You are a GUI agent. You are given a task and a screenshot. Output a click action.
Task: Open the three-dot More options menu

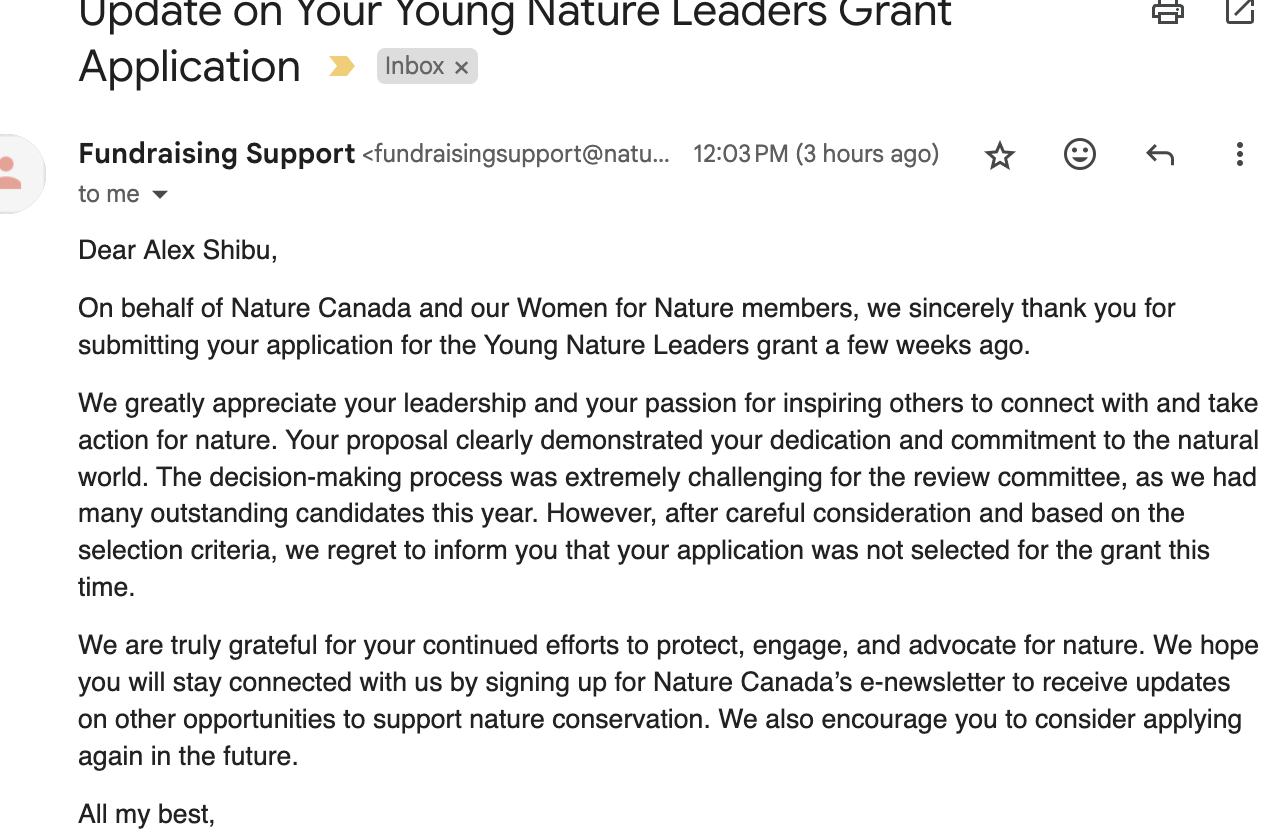tap(1239, 155)
